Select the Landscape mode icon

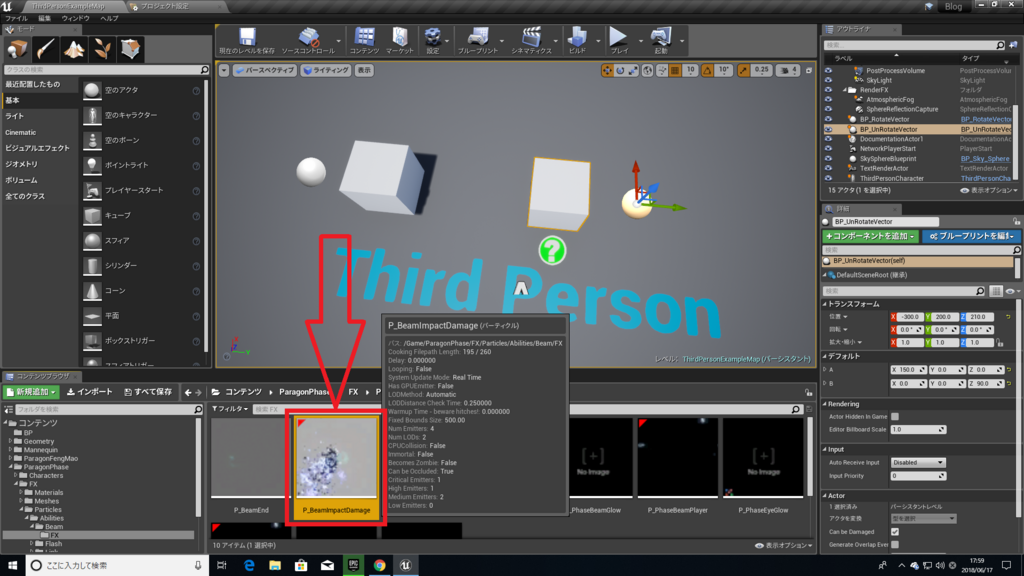pyautogui.click(x=73, y=49)
